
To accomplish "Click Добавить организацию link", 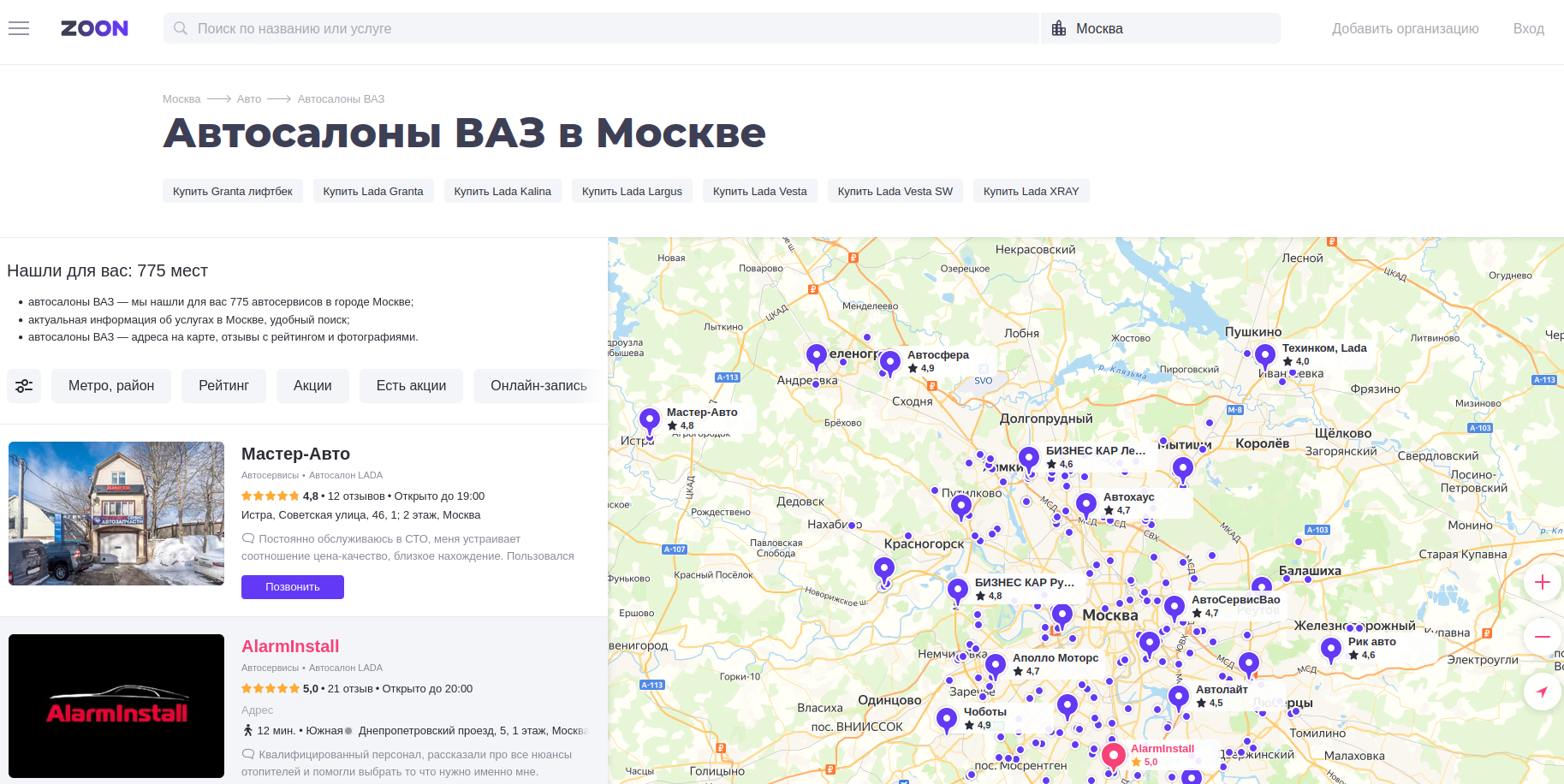I will (1405, 28).
